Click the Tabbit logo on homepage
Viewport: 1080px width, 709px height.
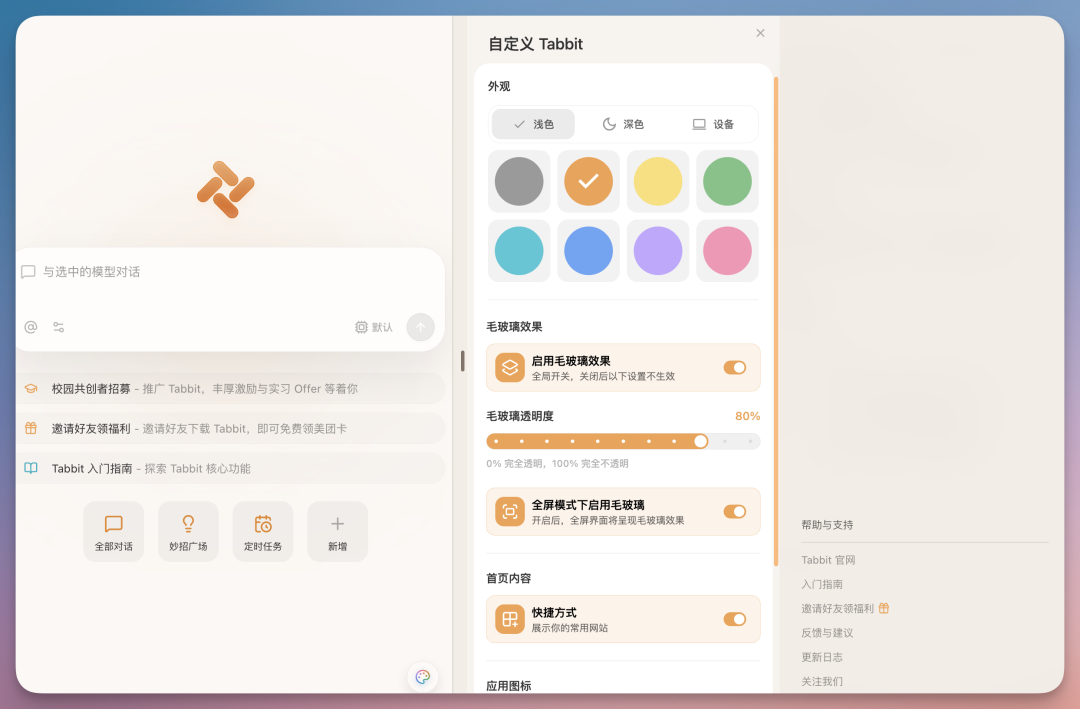click(x=226, y=189)
